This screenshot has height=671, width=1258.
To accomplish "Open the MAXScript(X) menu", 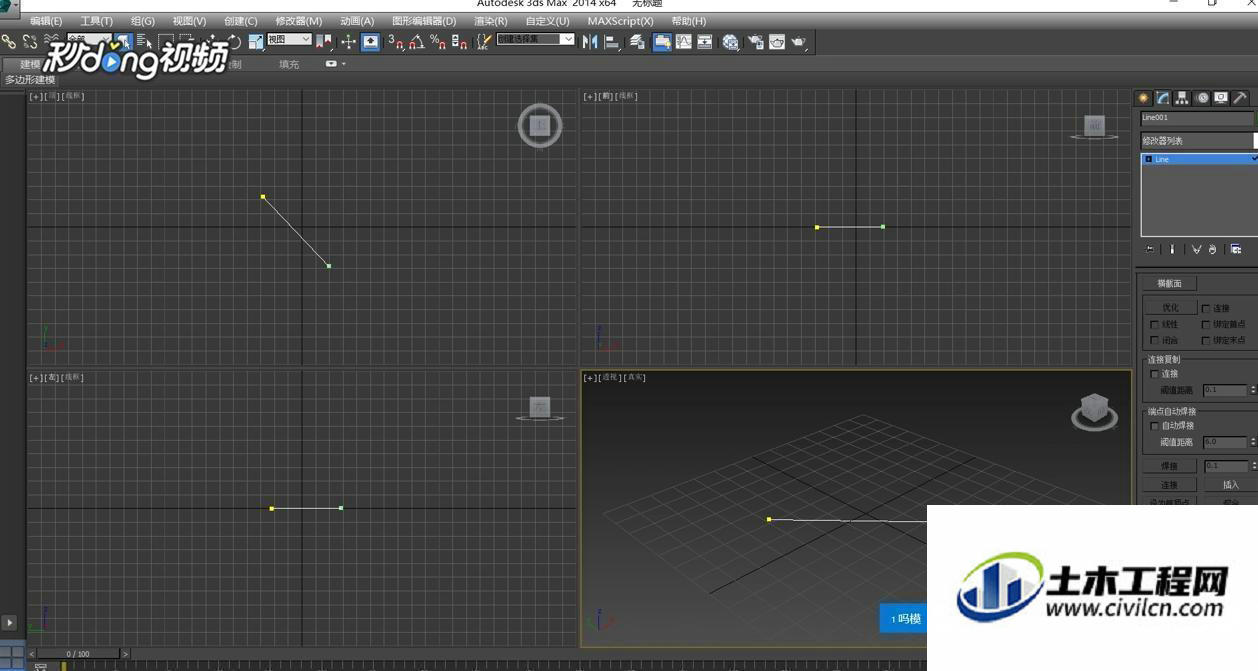I will tap(620, 21).
